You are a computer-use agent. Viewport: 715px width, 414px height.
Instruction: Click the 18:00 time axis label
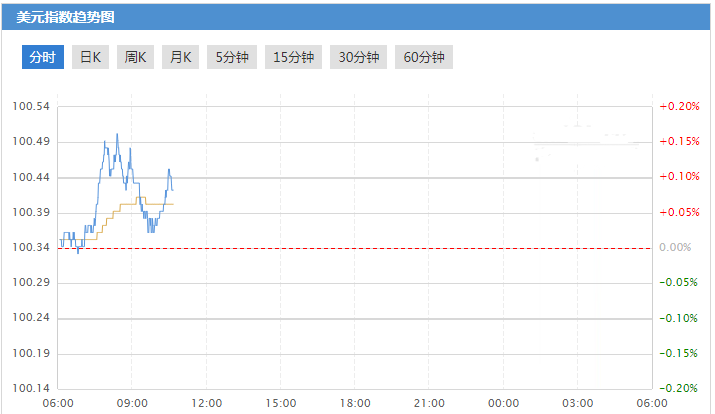[355, 402]
